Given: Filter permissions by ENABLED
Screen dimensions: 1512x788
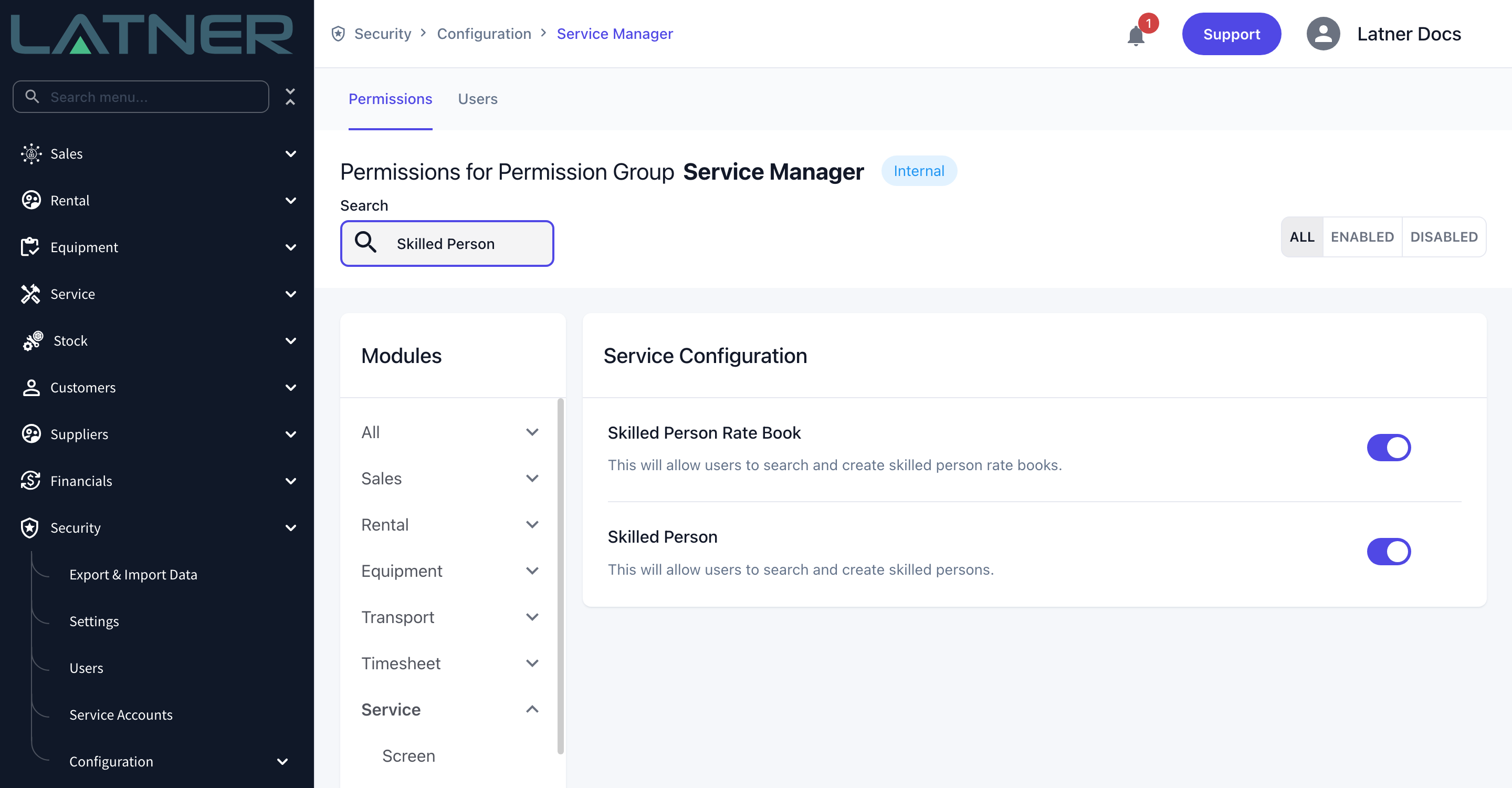Looking at the screenshot, I should pyautogui.click(x=1362, y=236).
